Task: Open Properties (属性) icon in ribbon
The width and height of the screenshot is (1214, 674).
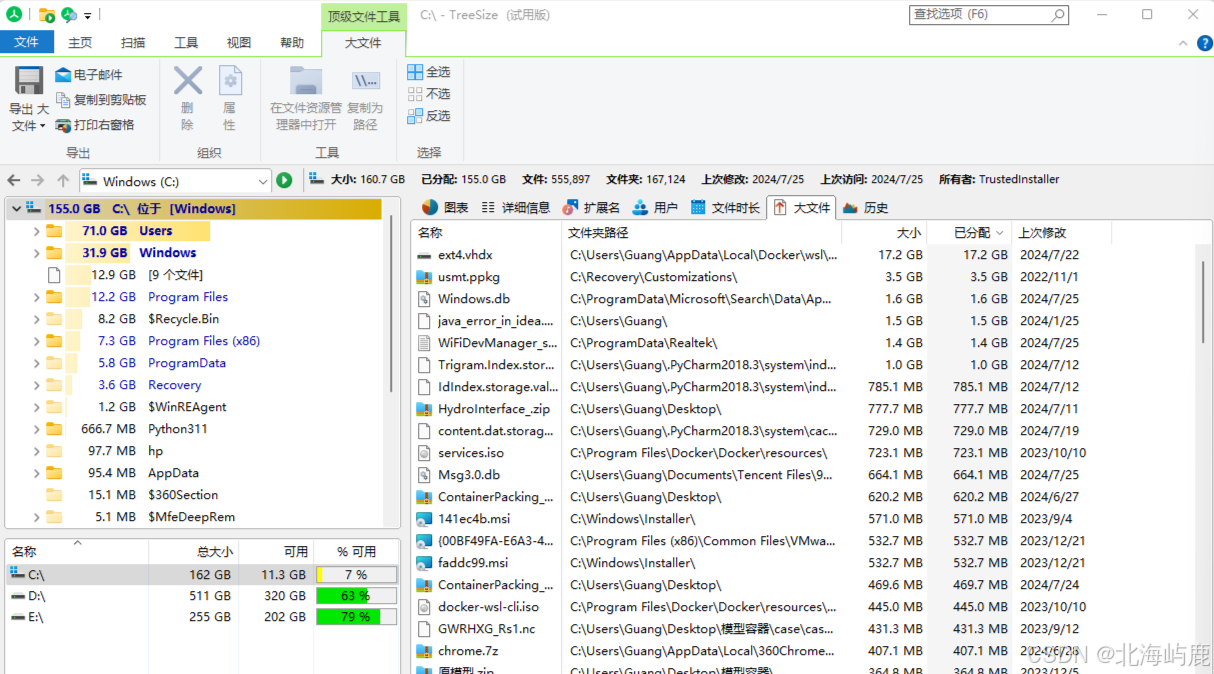Action: point(230,81)
